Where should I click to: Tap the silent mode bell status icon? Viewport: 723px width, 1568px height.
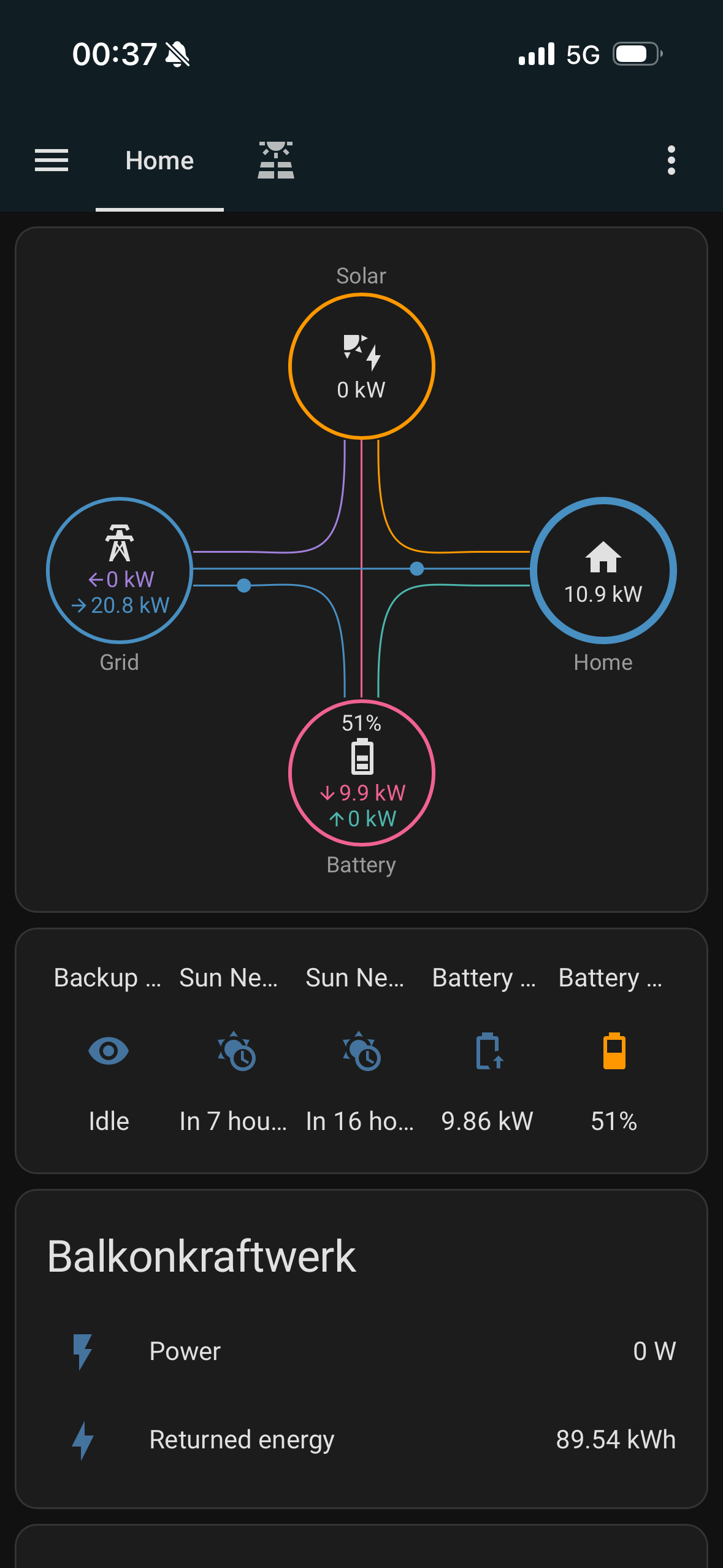click(178, 55)
